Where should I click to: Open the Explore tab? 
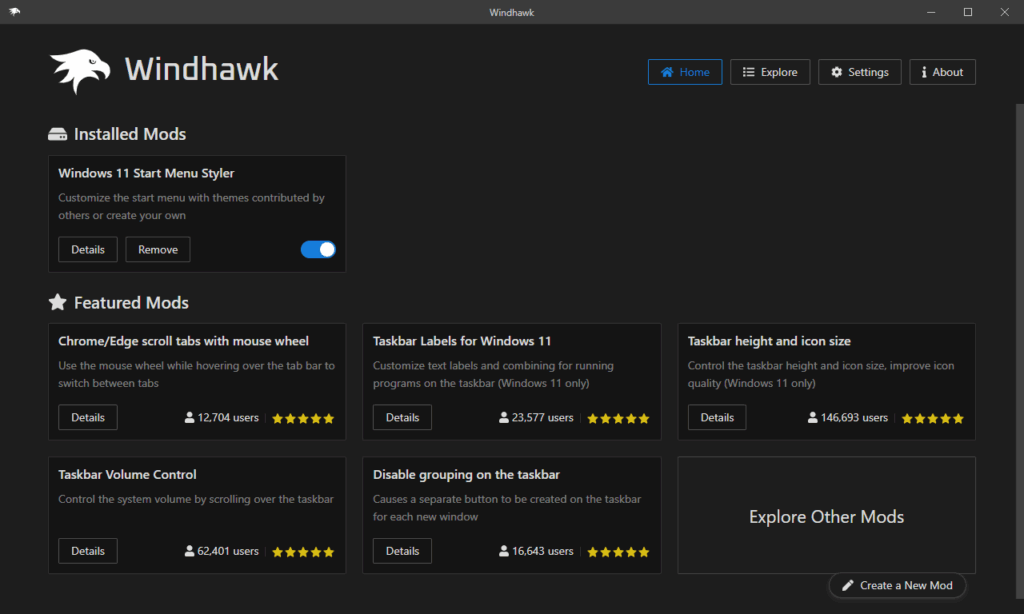[770, 72]
